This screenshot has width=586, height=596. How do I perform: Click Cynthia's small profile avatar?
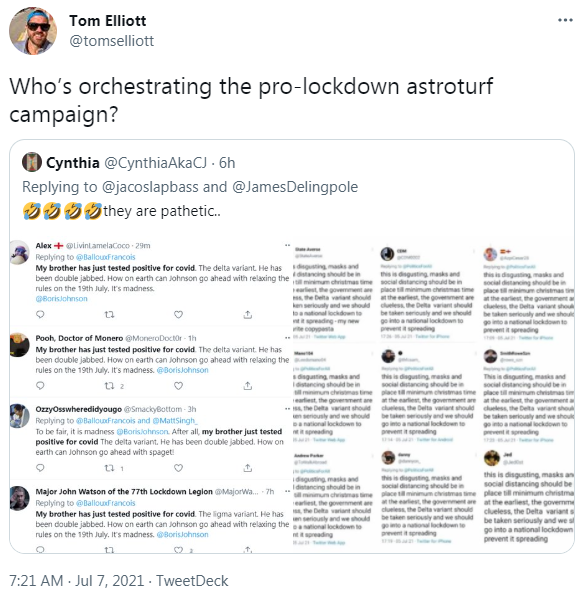tap(32, 162)
